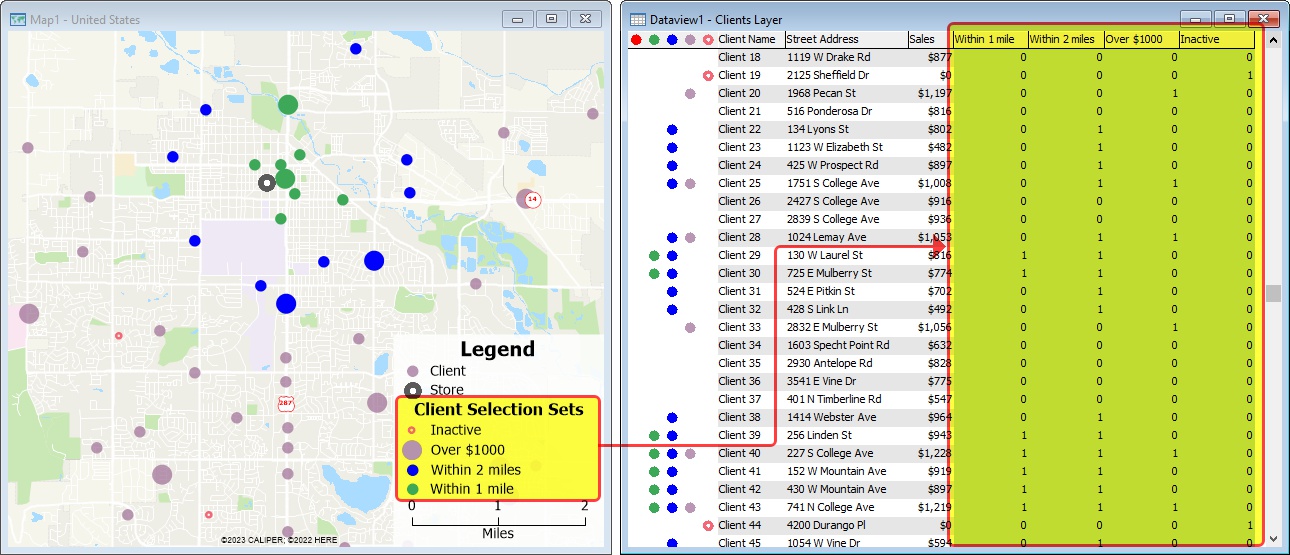Select the Store marker on the map
The height and width of the screenshot is (555, 1290).
coord(266,183)
